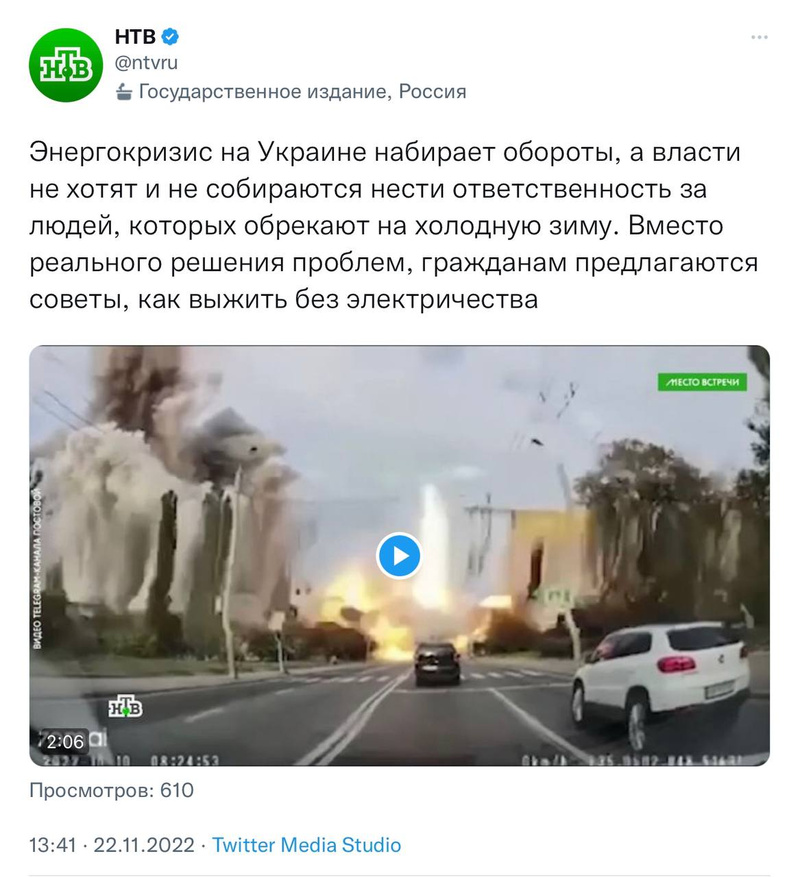This screenshot has height=877, width=800.
Task: Open the @ntvru handle profile
Action: 146,63
